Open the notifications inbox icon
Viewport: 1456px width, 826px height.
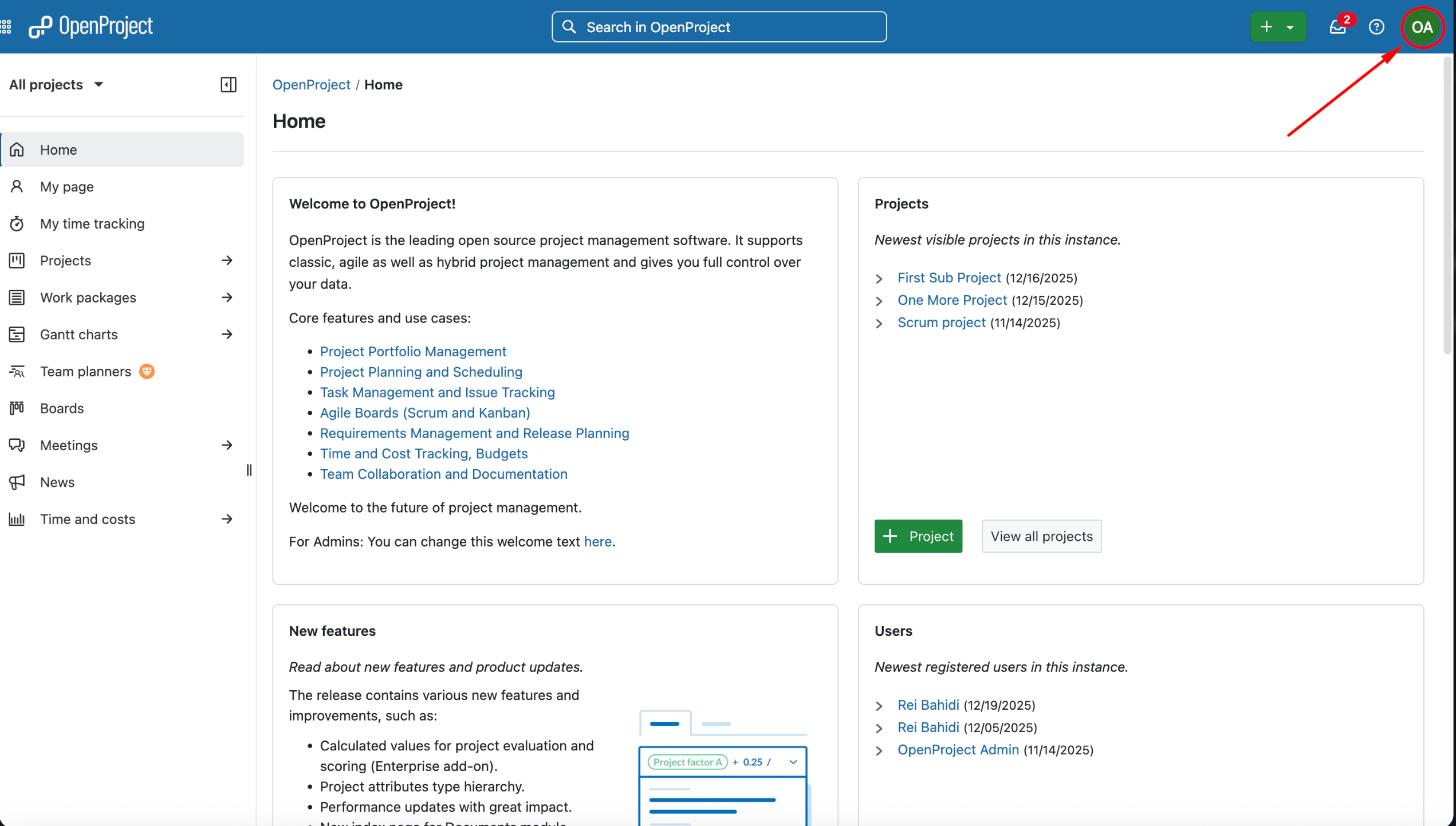(x=1337, y=27)
